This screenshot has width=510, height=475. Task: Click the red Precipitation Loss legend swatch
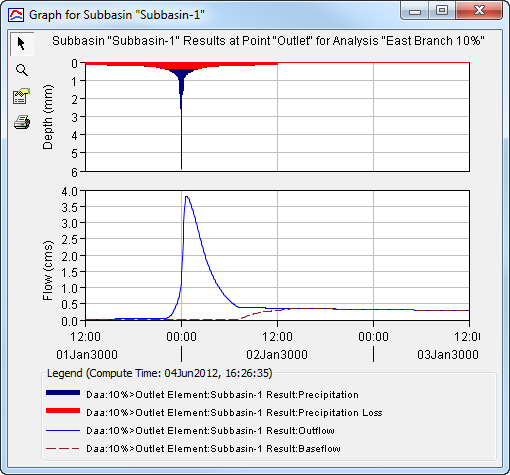[63, 411]
